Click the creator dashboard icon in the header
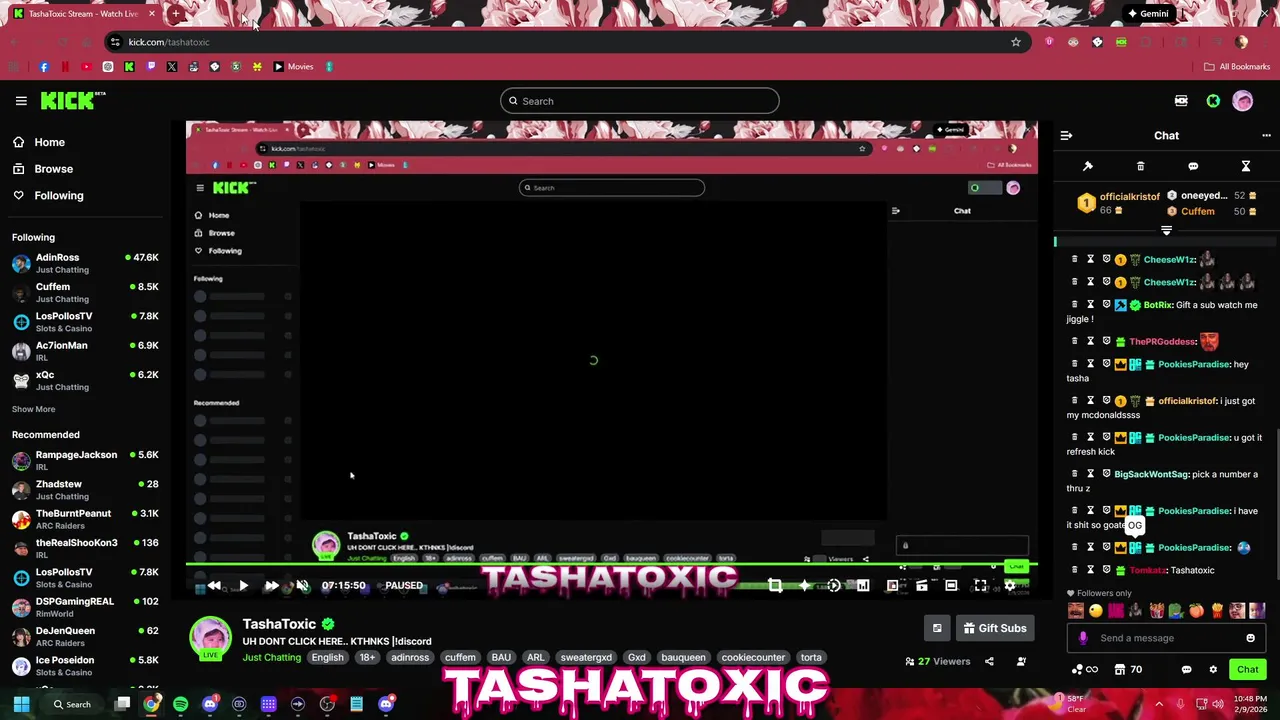 click(x=1181, y=101)
